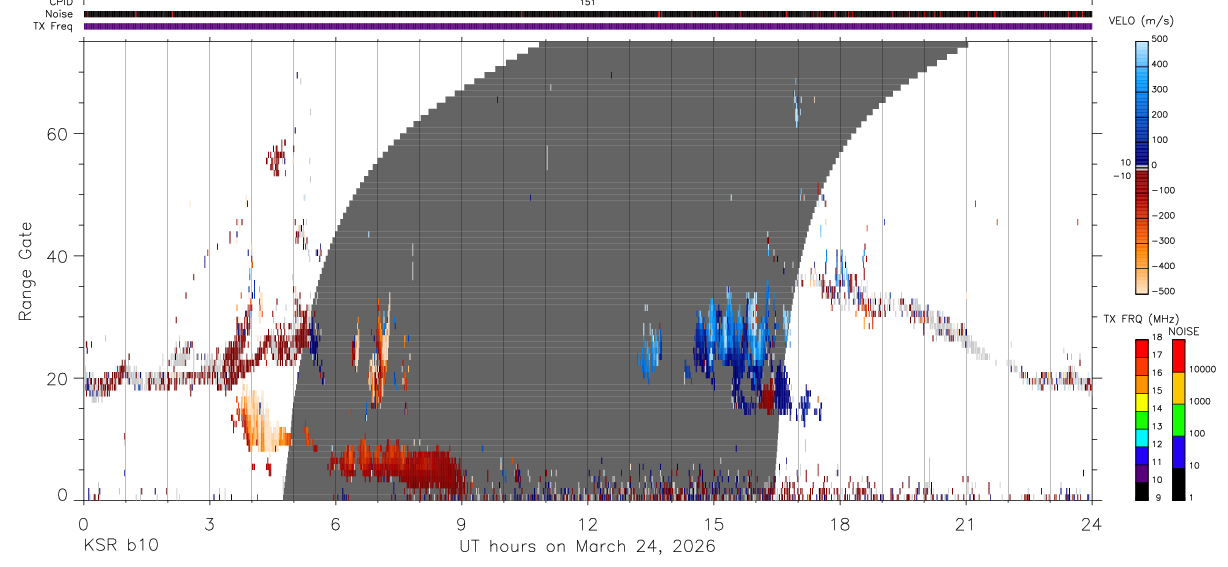The height and width of the screenshot is (567, 1228).
Task: Click the black Noise strip above the plot
Action: pos(587,14)
